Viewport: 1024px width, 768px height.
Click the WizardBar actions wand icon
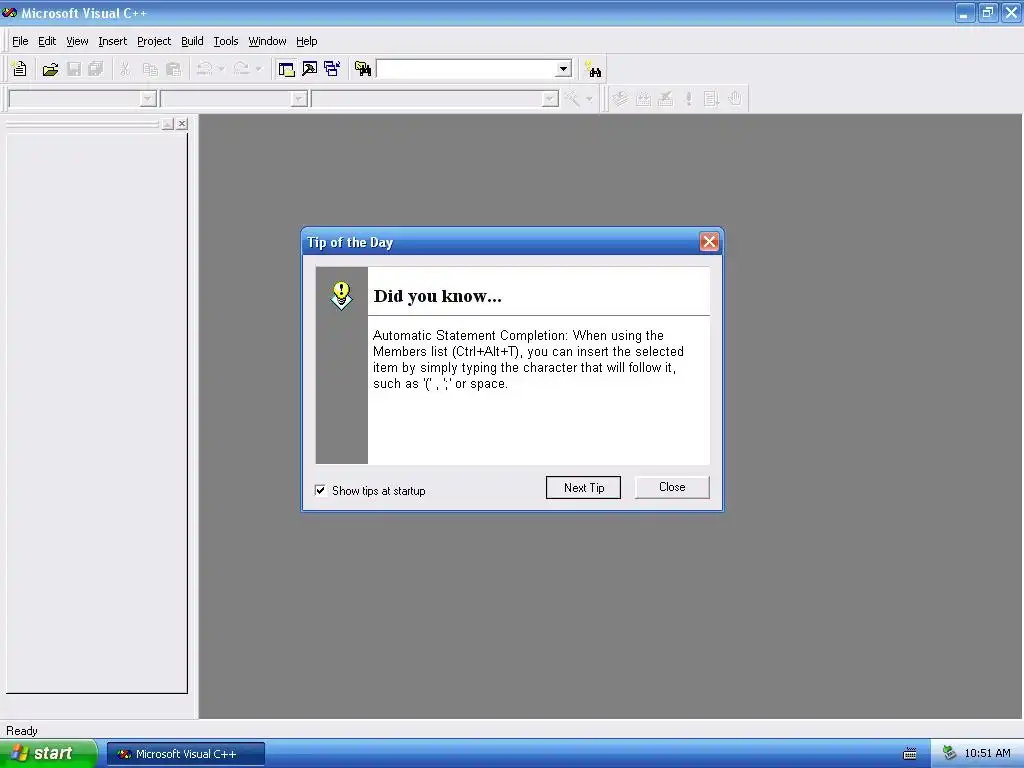click(x=572, y=99)
